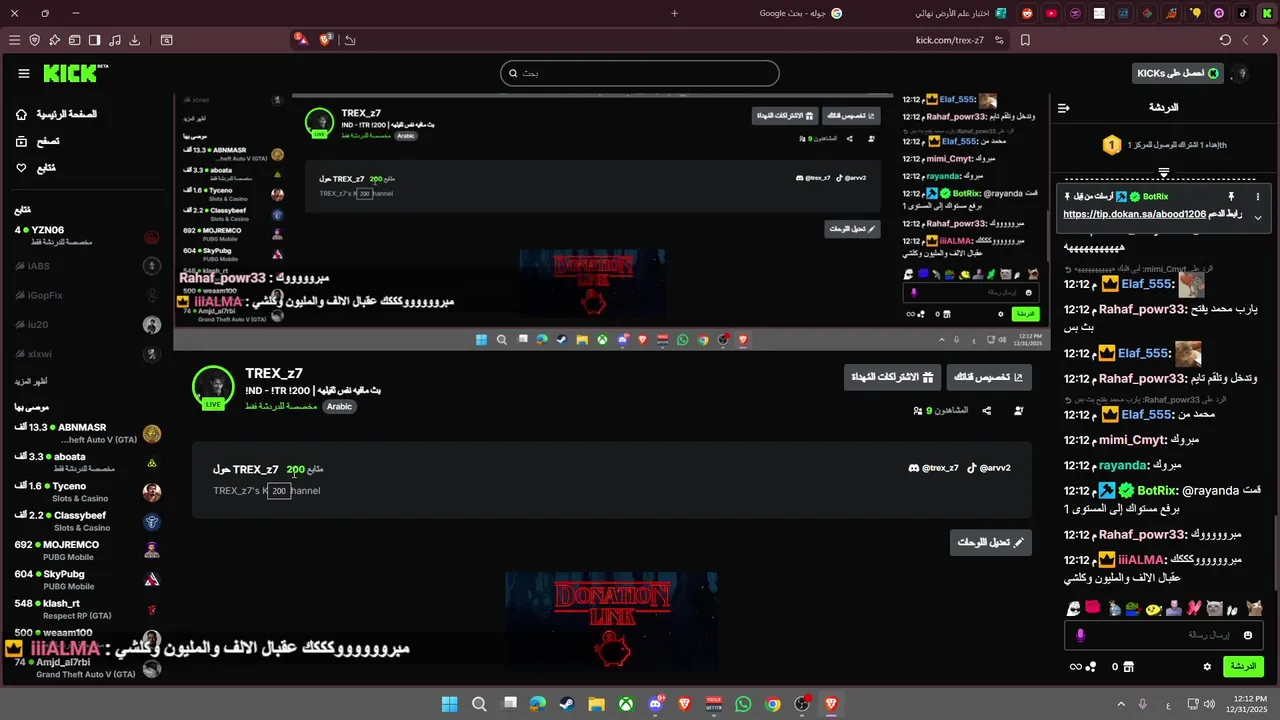
Task: Open the user profile avatar menu
Action: pyautogui.click(x=1242, y=73)
